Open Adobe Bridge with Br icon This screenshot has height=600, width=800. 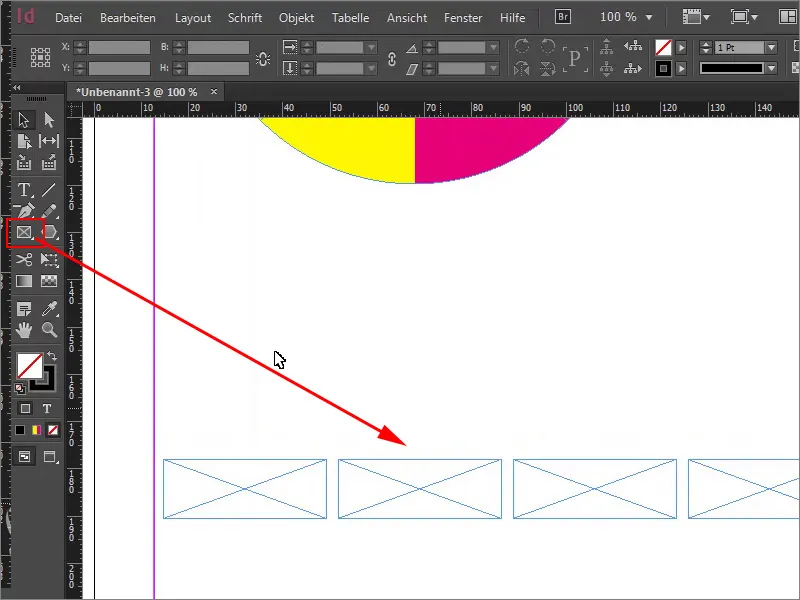tap(563, 17)
